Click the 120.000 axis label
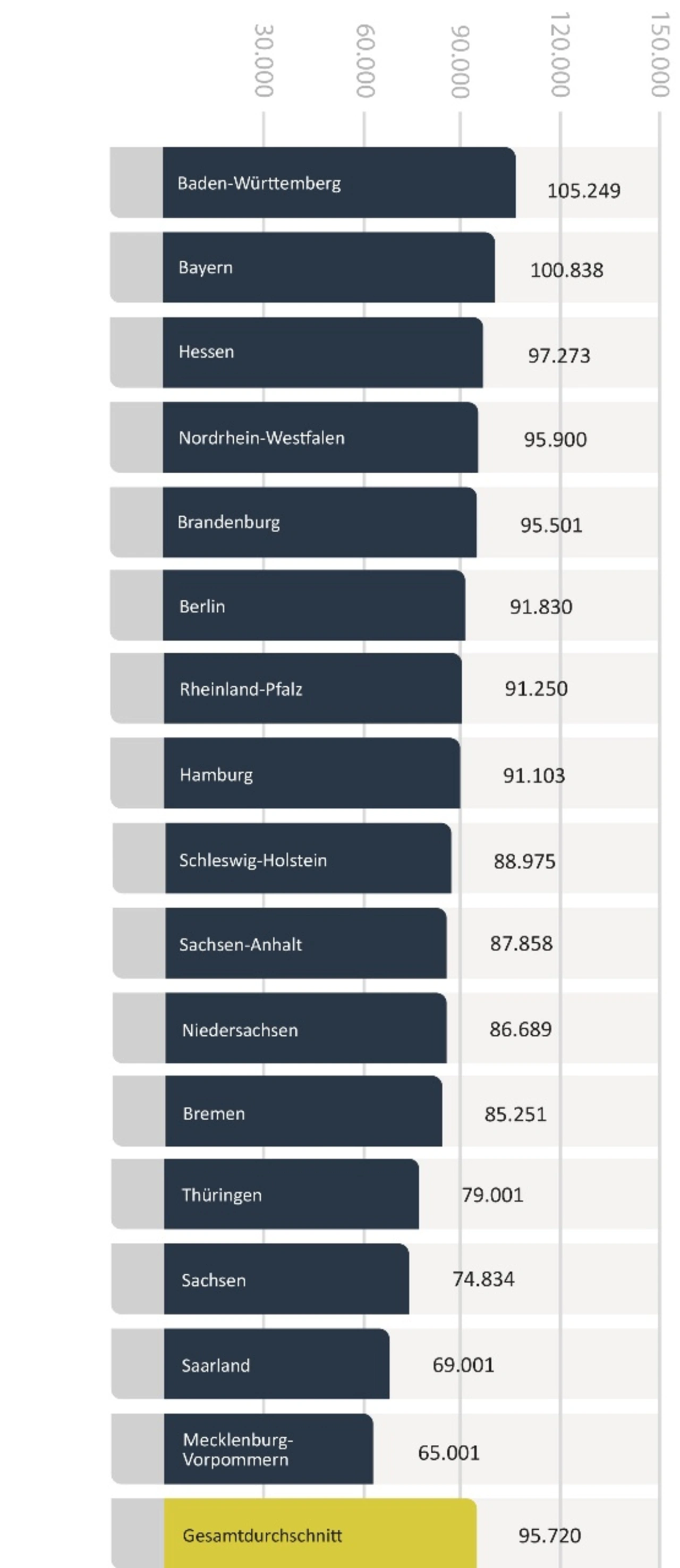Image resolution: width=680 pixels, height=1568 pixels. point(559,55)
